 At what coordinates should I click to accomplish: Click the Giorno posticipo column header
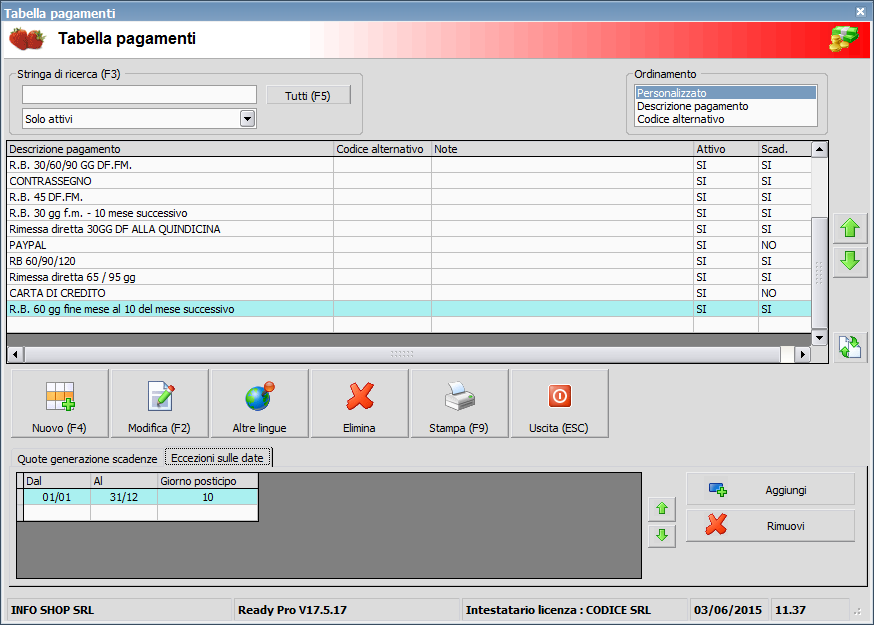click(208, 481)
